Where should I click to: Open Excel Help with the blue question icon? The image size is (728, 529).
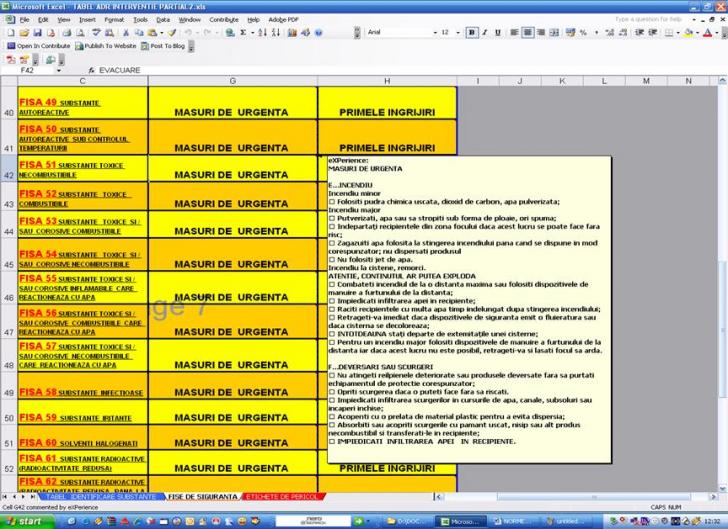pos(318,33)
